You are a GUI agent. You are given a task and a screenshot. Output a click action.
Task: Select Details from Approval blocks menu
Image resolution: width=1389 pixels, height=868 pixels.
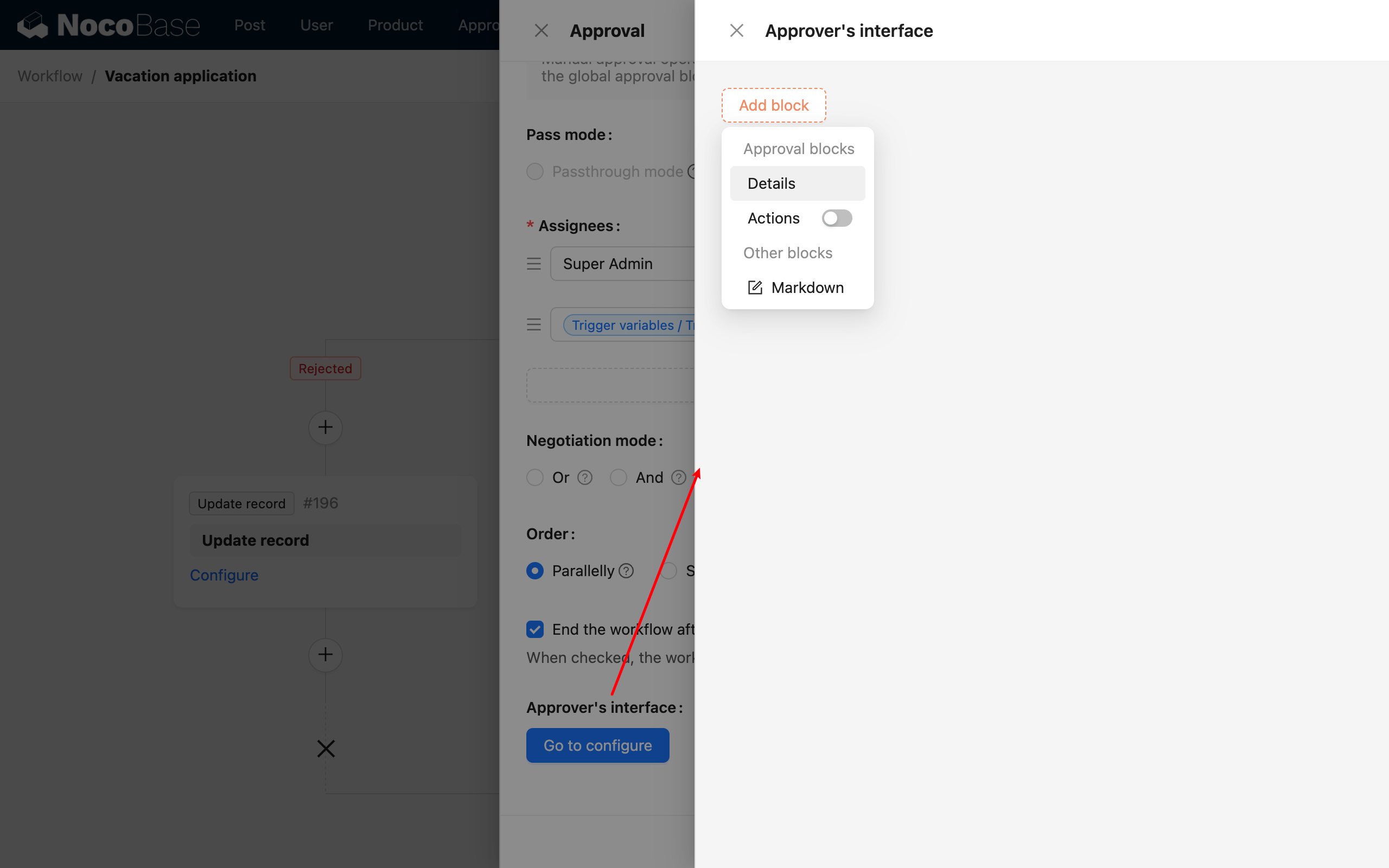pos(771,183)
